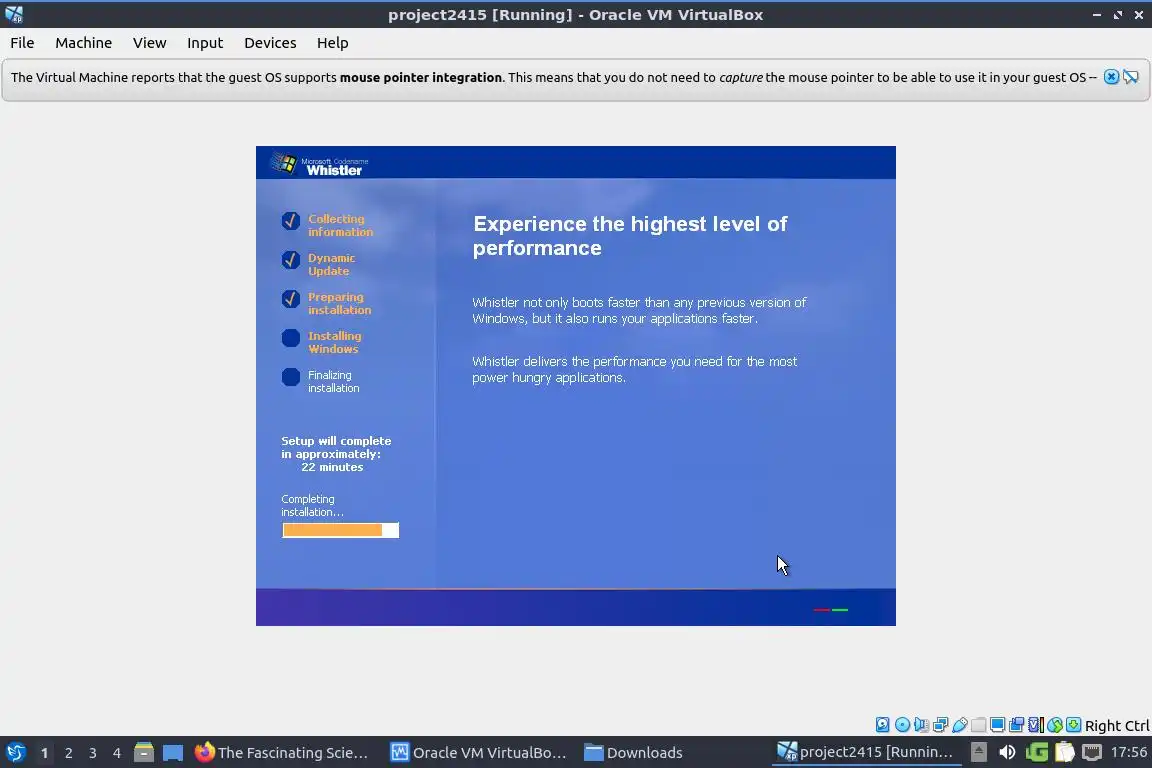This screenshot has height=768, width=1152.
Task: Click the Finalizing installation step bullet
Action: click(291, 376)
